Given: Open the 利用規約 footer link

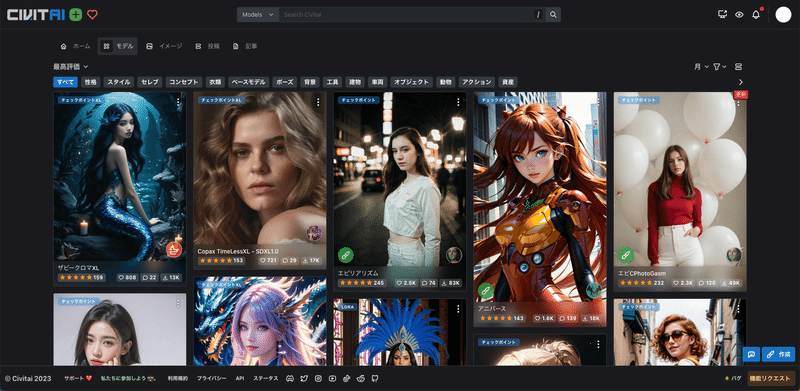Looking at the screenshot, I should tap(178, 379).
